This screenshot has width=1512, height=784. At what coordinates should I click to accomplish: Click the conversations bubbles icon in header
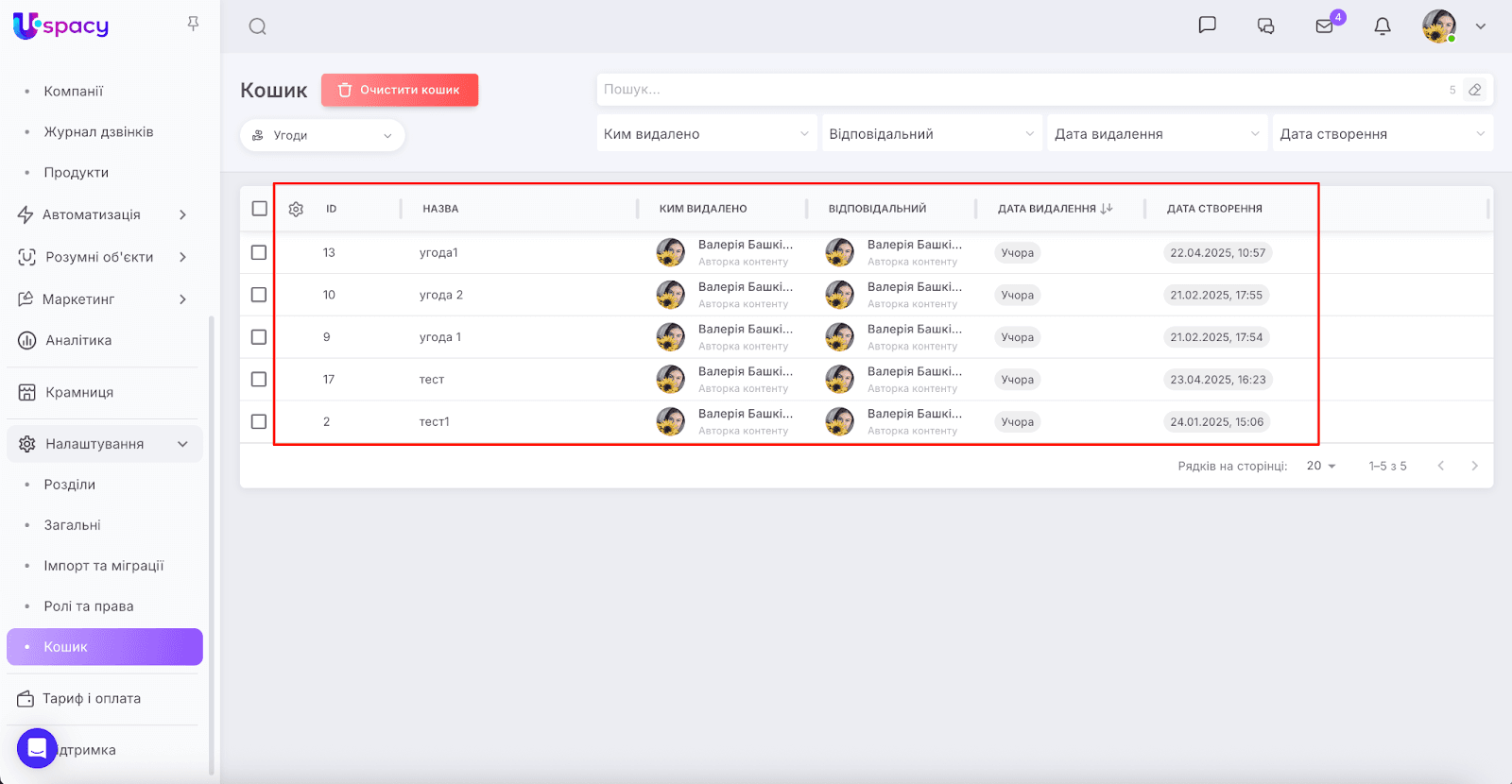tap(1265, 26)
